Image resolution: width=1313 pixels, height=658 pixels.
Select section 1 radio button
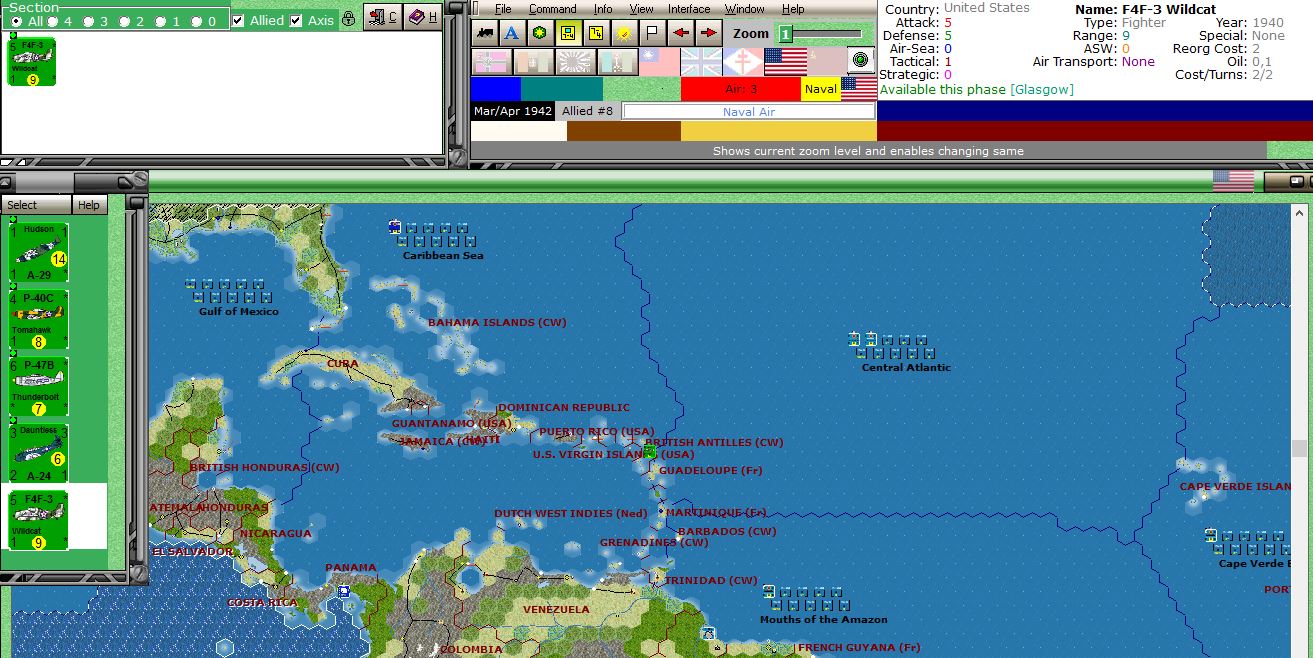coord(161,21)
